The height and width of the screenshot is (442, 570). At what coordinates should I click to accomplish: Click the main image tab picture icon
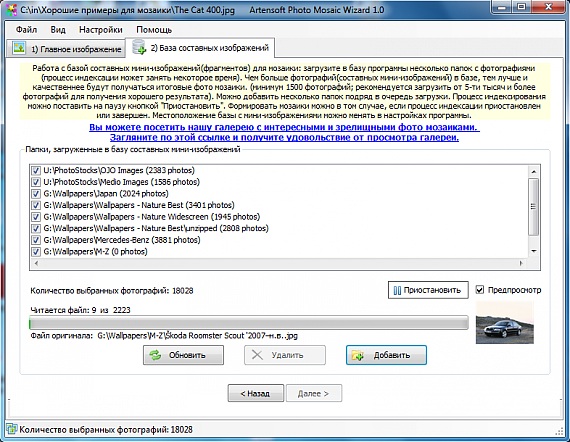[x=19, y=48]
